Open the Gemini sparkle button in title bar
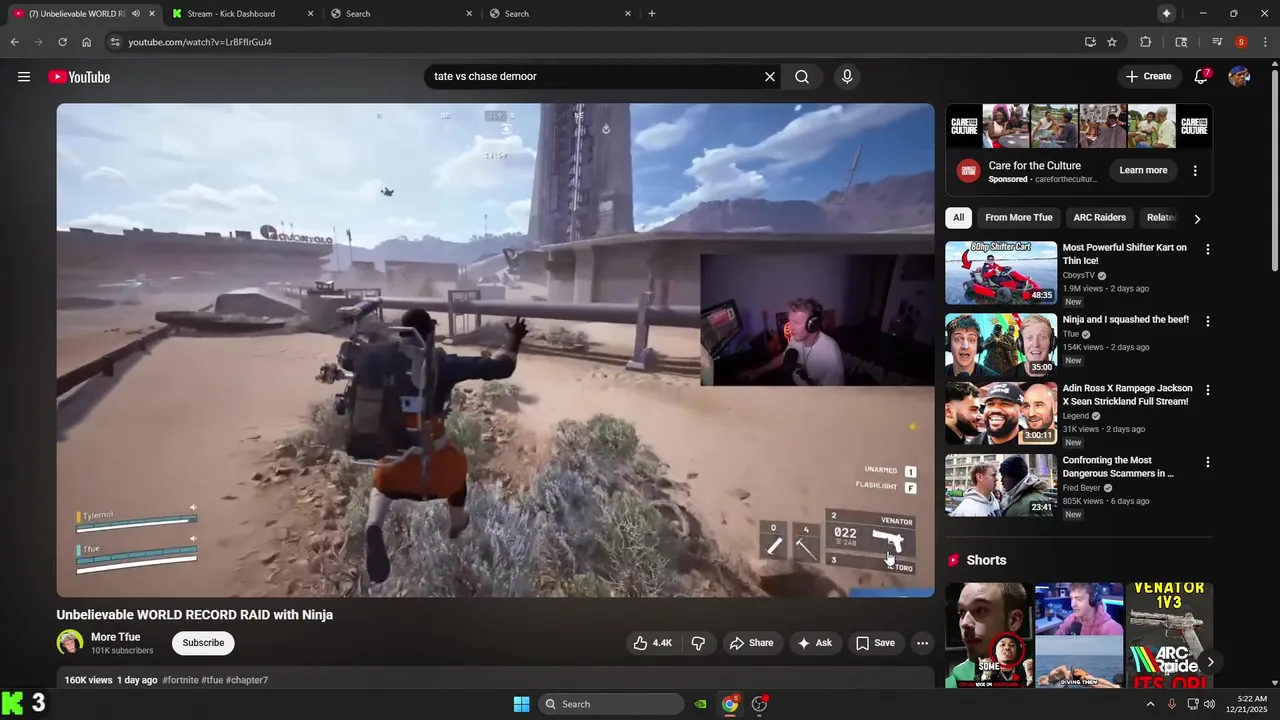1280x720 pixels. [1166, 14]
